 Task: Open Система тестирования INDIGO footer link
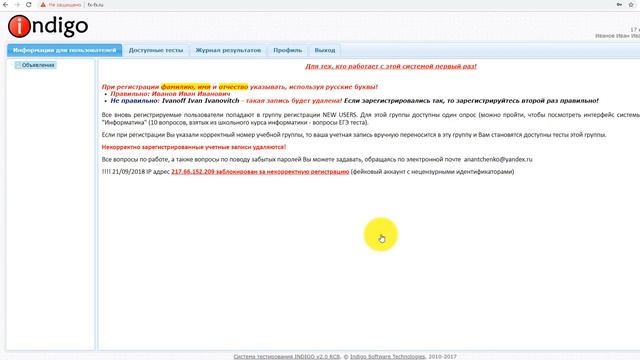tap(287, 357)
